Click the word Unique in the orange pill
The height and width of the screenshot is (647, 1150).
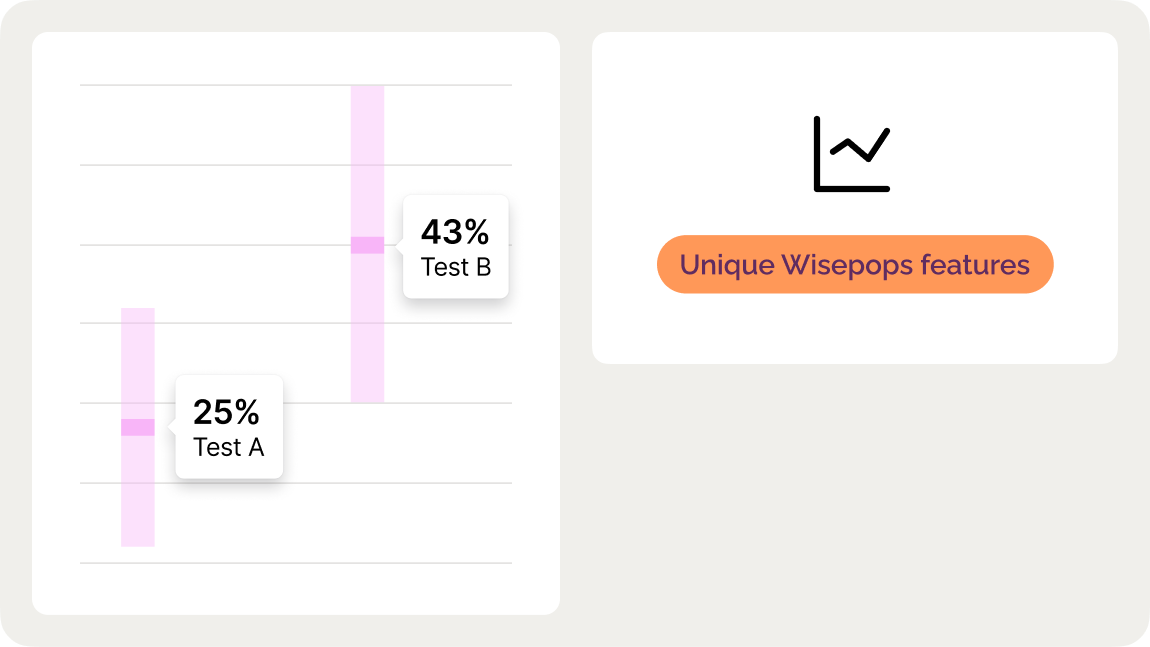(726, 265)
